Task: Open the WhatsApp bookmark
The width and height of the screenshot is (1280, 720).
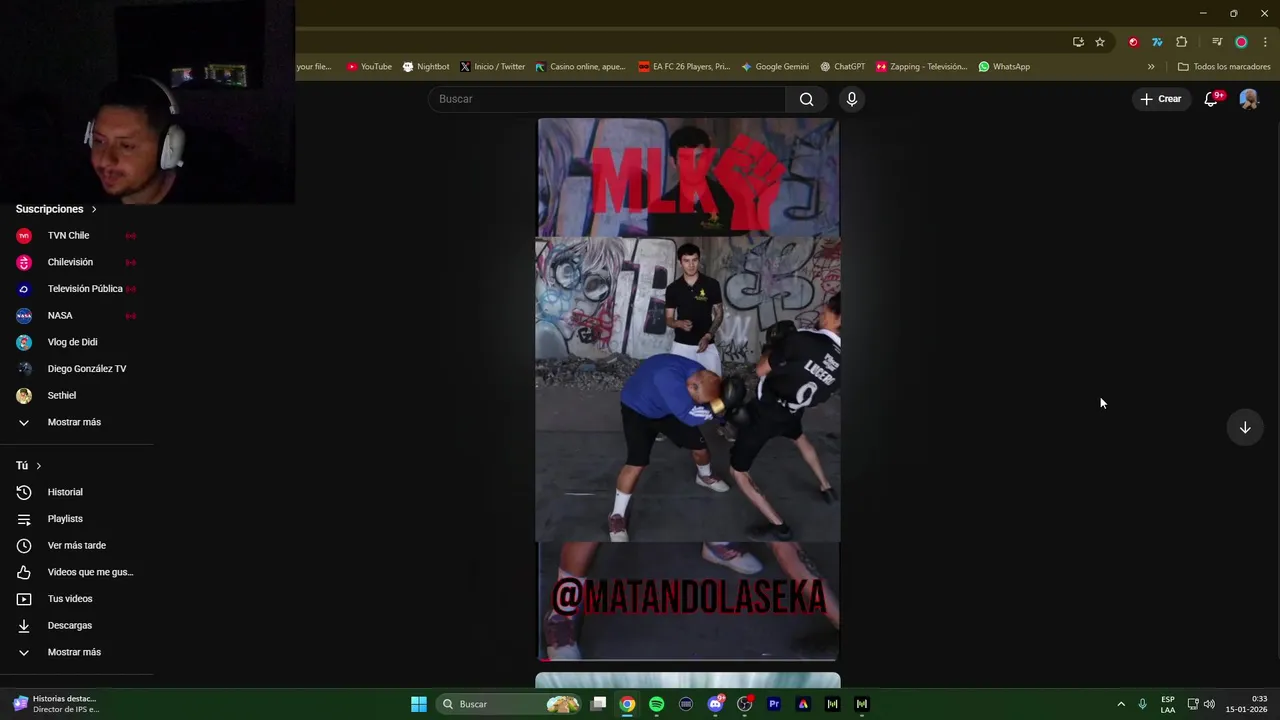Action: pos(1004,67)
